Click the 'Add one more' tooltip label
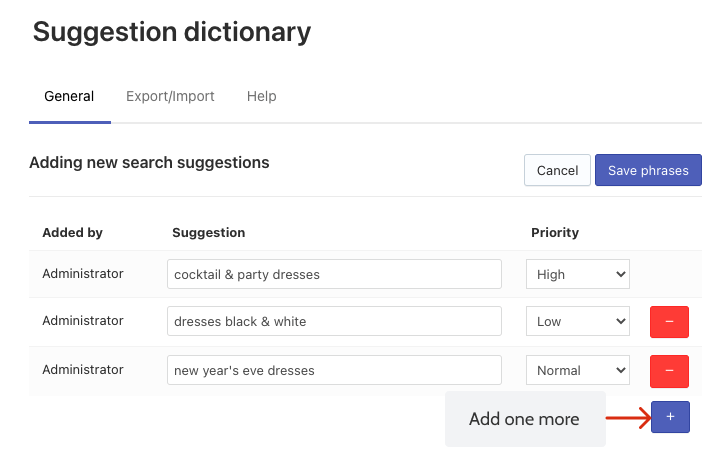Image resolution: width=727 pixels, height=452 pixels. (524, 419)
